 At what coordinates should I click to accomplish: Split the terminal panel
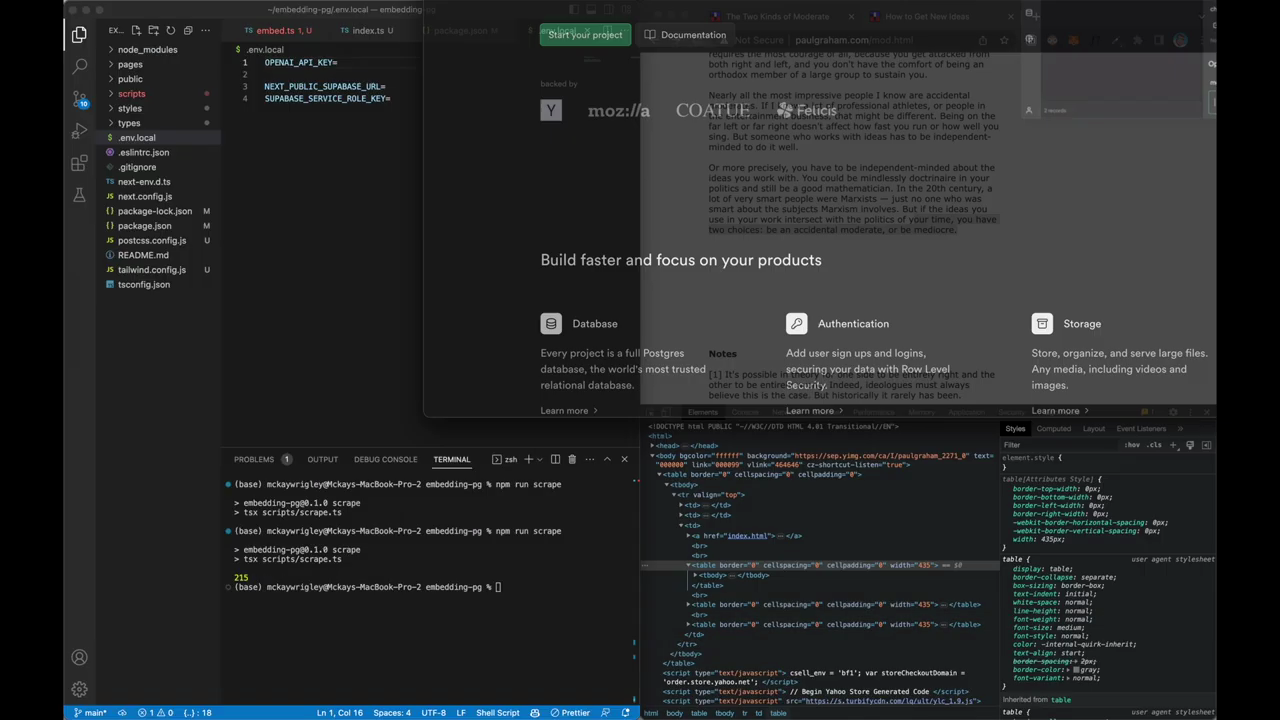555,459
